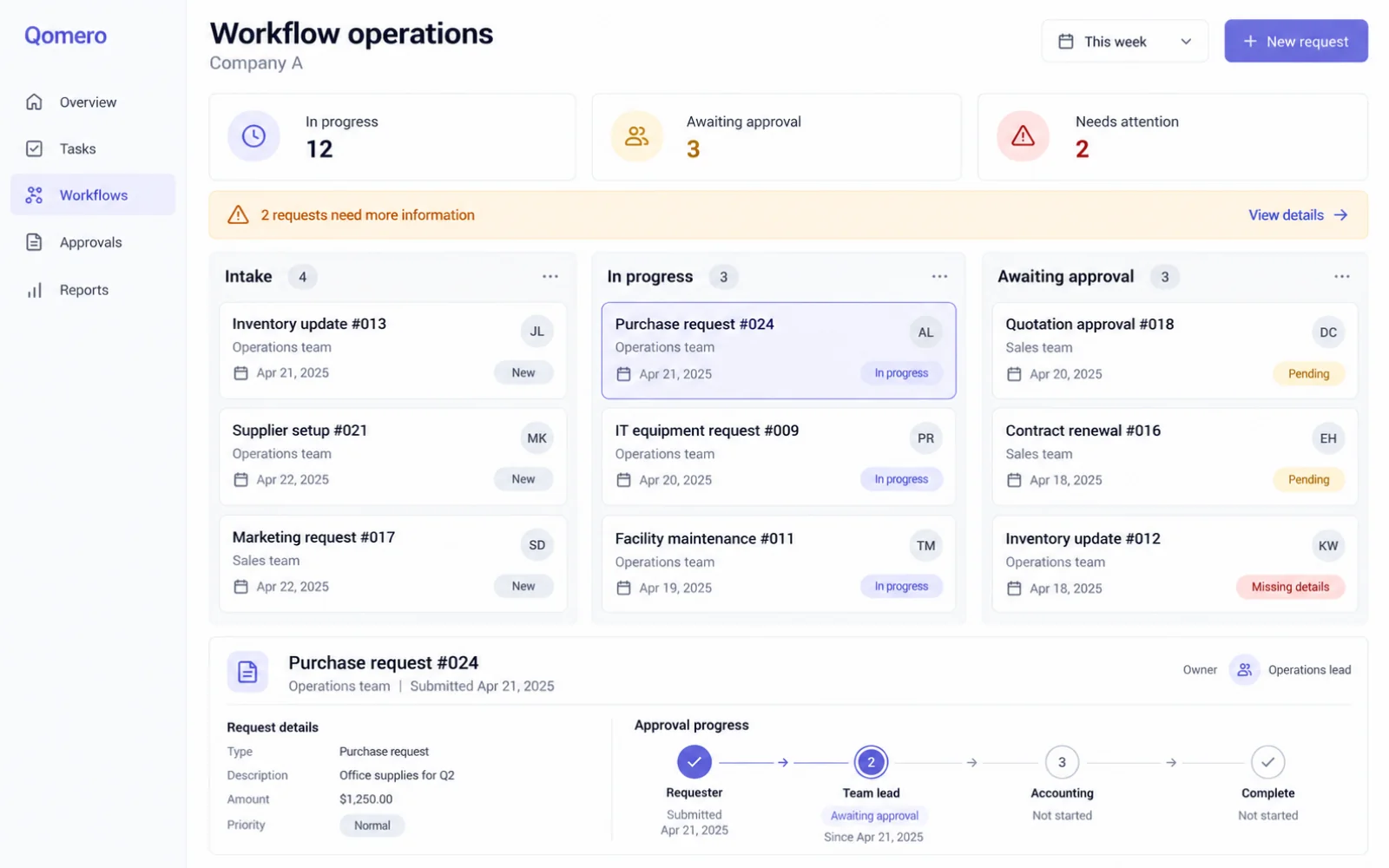Open the Awaiting approval column options menu
This screenshot has width=1389, height=868.
(x=1342, y=277)
